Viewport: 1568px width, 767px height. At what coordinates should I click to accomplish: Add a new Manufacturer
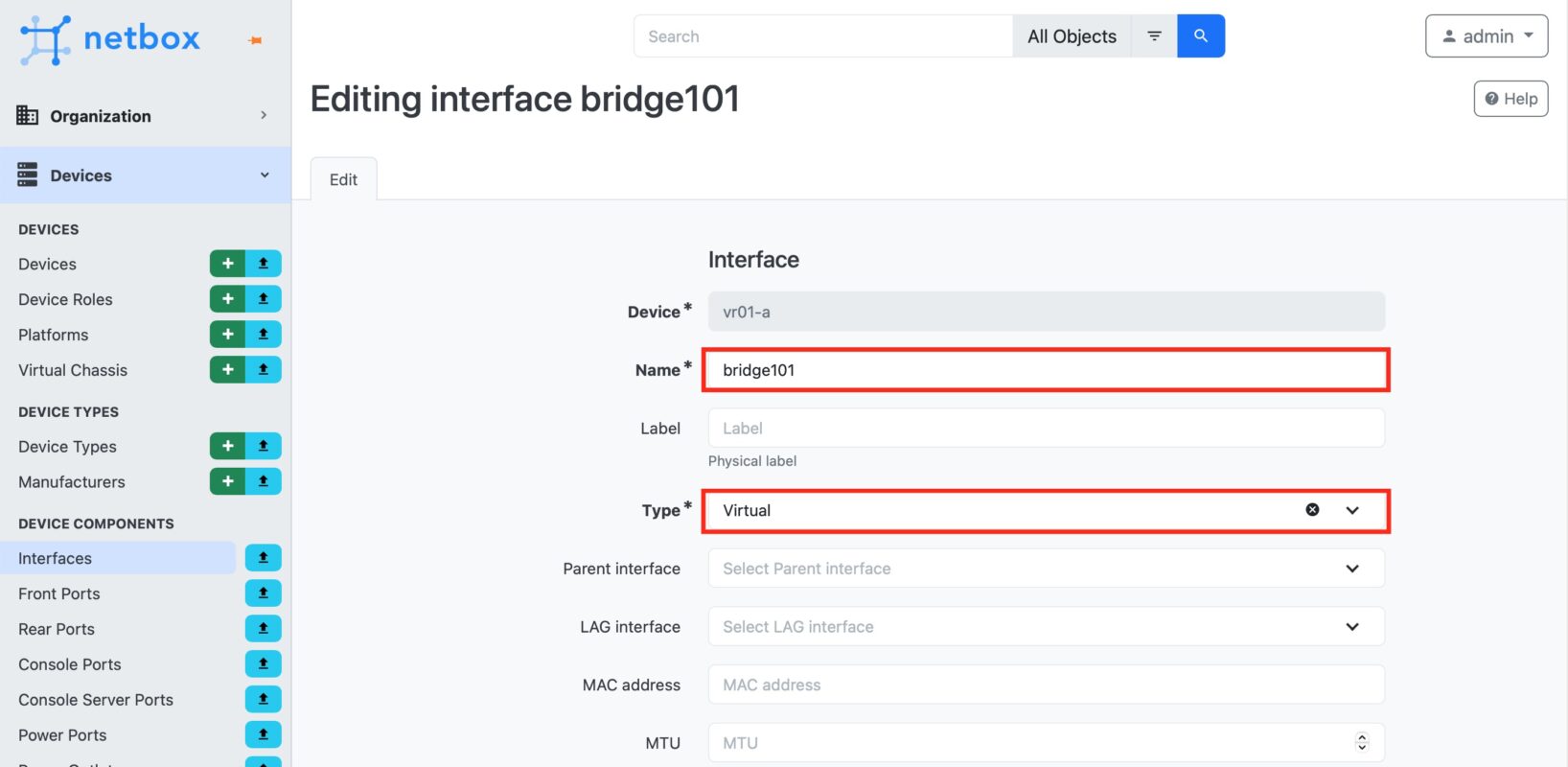coord(228,481)
